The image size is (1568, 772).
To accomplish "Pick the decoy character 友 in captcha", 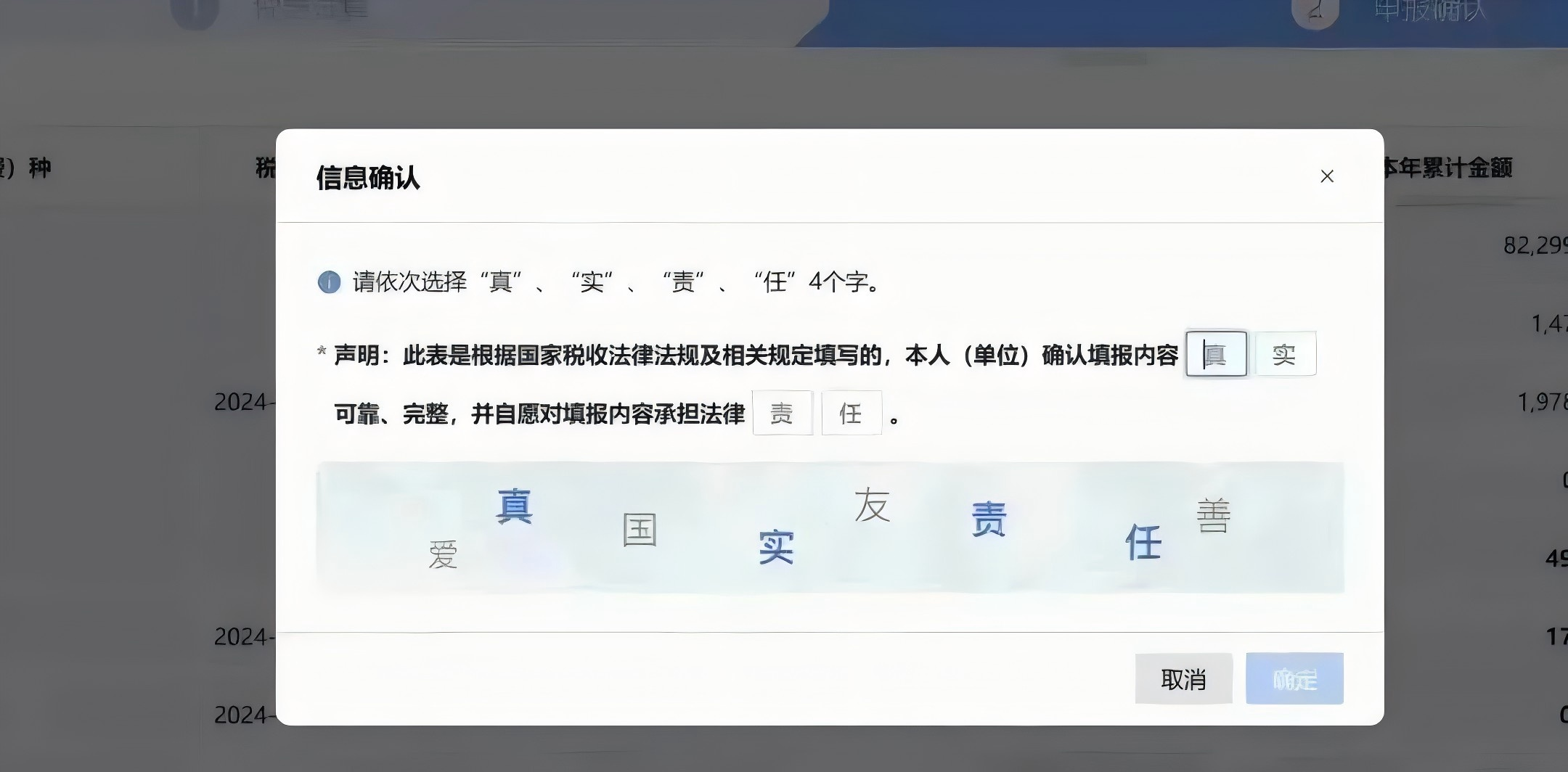I will [x=872, y=506].
